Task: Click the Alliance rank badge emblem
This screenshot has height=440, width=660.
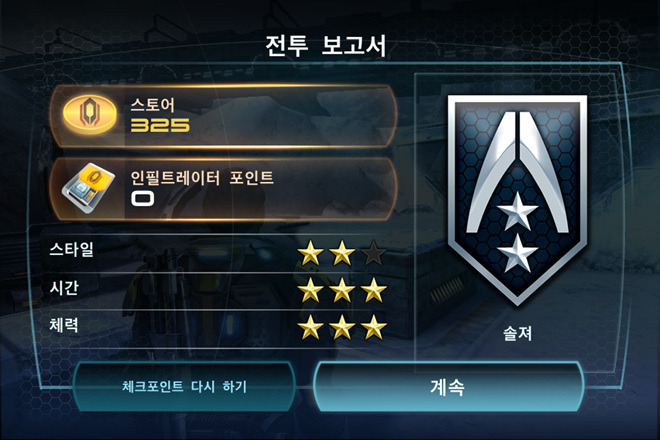Action: (517, 200)
